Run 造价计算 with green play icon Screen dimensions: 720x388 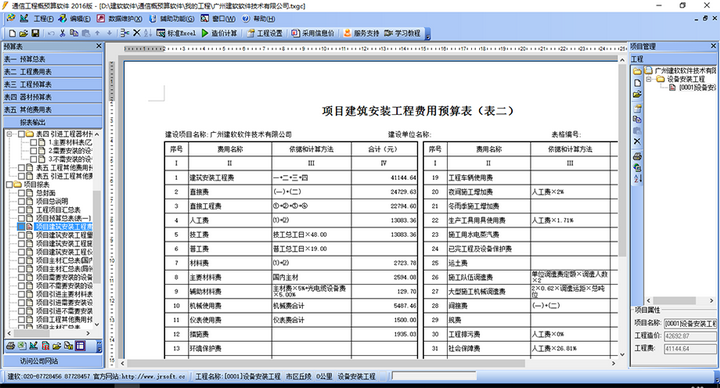(x=219, y=33)
